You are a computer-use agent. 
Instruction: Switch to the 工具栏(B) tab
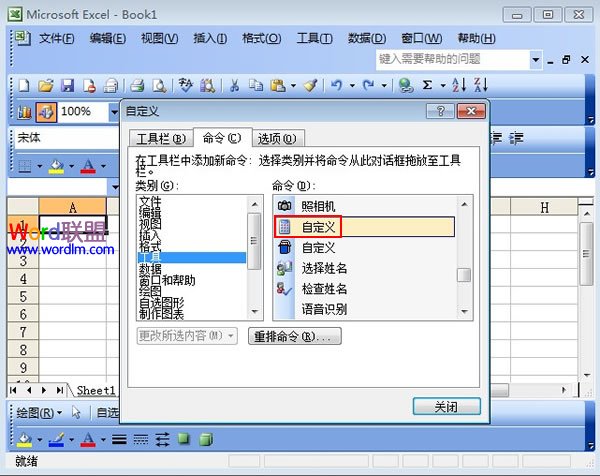click(161, 139)
